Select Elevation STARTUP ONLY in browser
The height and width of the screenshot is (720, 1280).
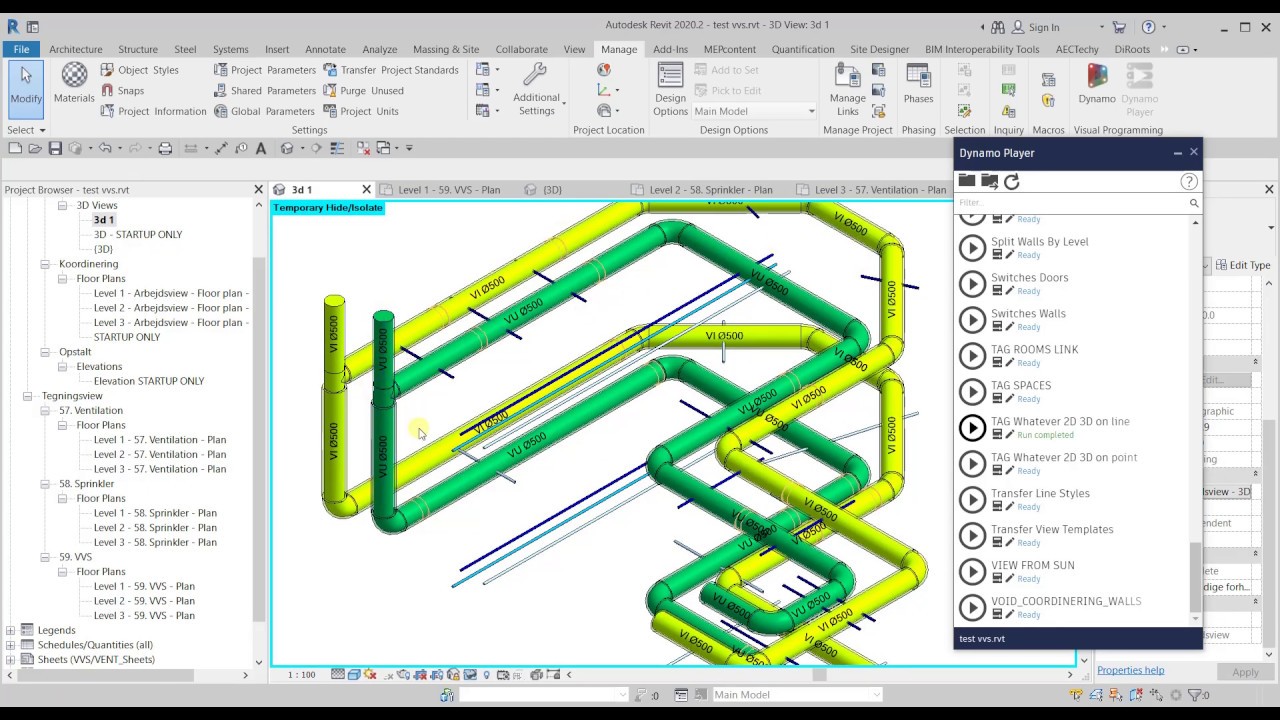[x=149, y=381]
